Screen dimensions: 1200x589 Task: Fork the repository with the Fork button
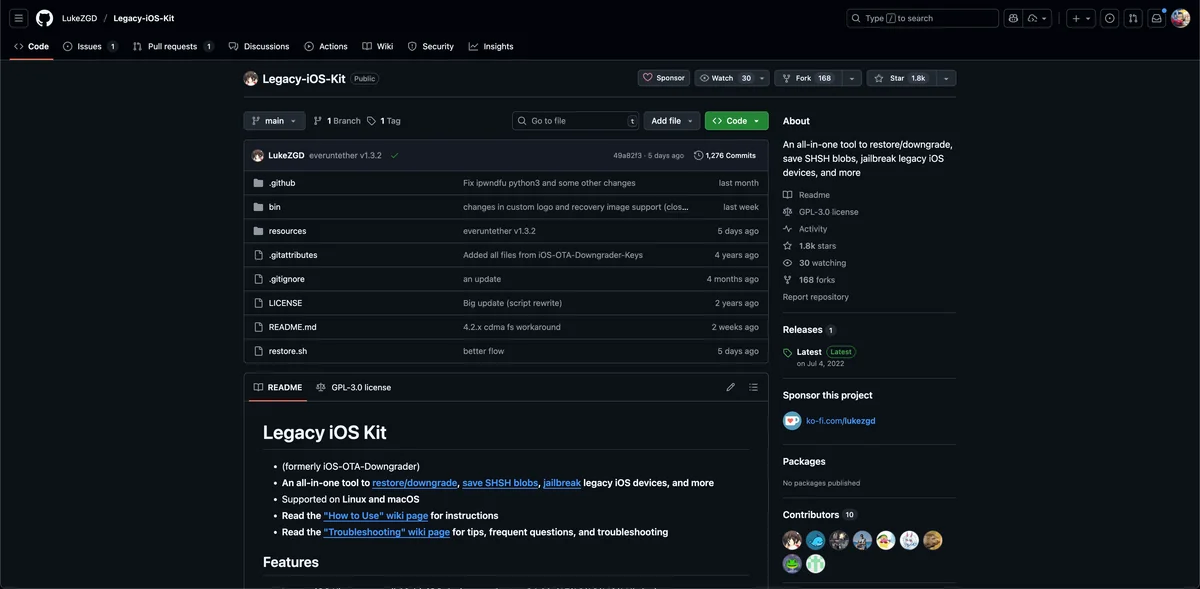(x=809, y=78)
